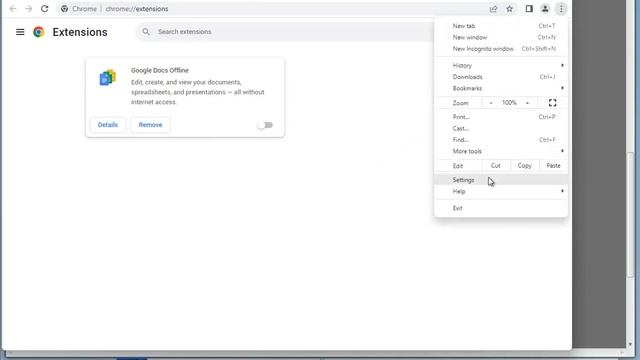Screen dimensions: 640x360
Task: Choose Exit from the menu
Action: [x=501, y=208]
